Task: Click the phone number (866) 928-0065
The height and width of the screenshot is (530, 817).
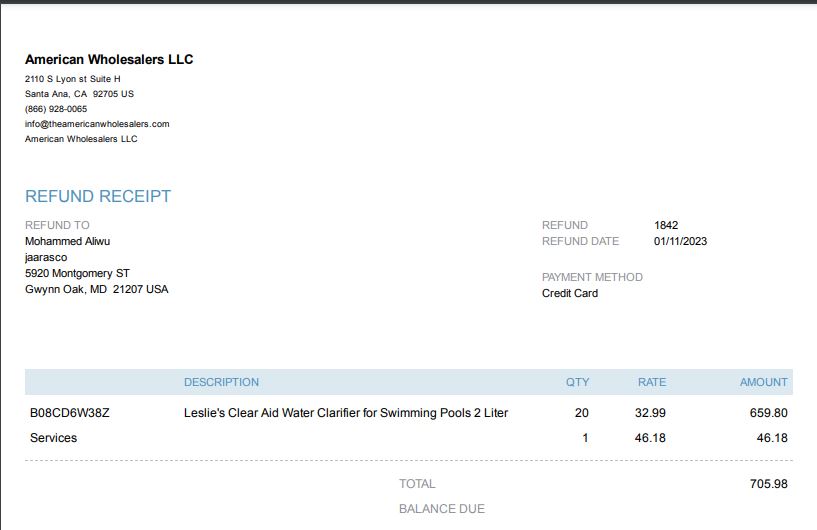Action: 56,109
